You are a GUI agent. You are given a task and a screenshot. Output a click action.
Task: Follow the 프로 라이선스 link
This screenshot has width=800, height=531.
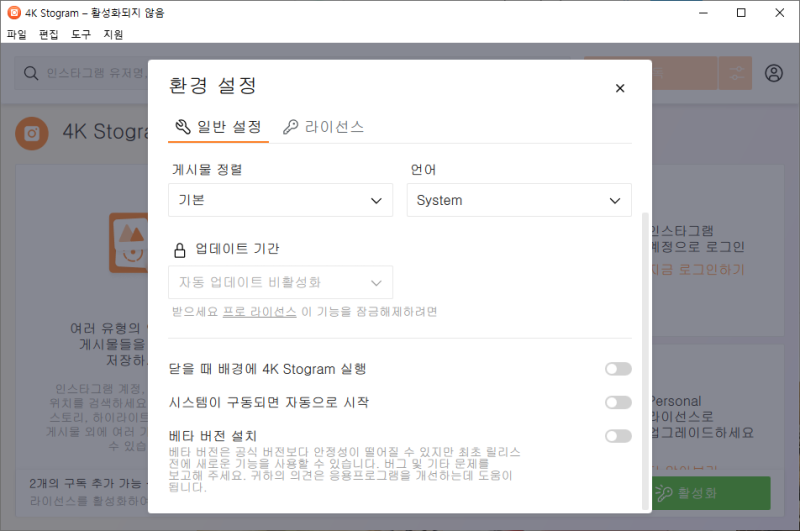tap(260, 312)
